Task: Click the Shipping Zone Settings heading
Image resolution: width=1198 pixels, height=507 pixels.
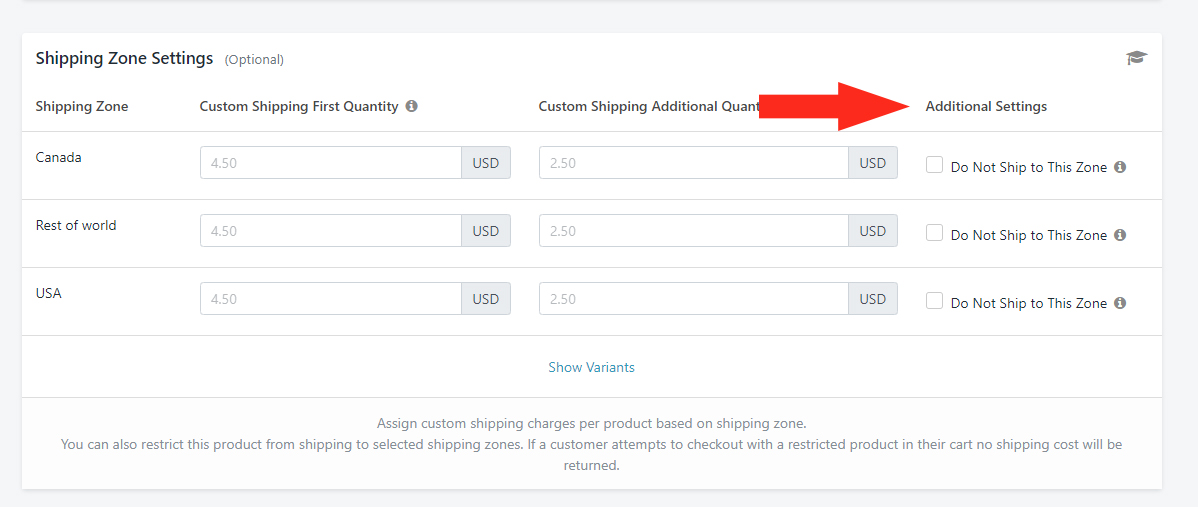Action: [x=124, y=58]
